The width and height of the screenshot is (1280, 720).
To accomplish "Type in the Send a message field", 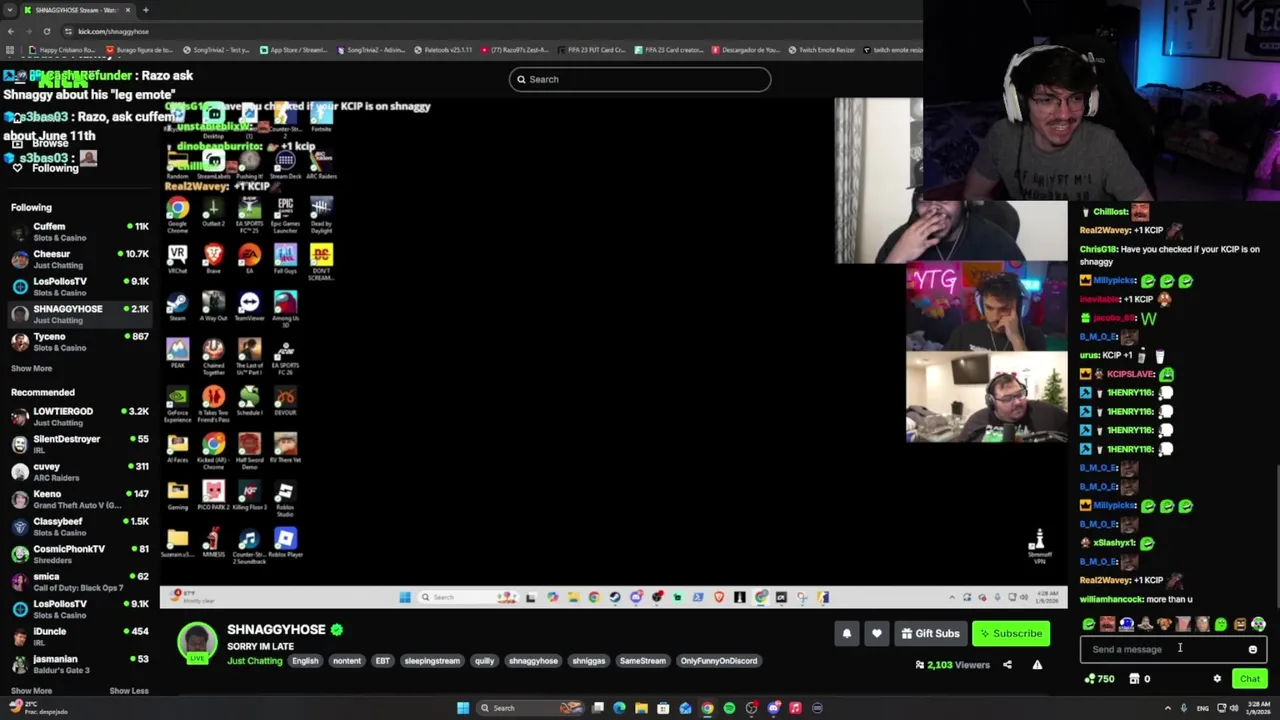I will pos(1173,649).
